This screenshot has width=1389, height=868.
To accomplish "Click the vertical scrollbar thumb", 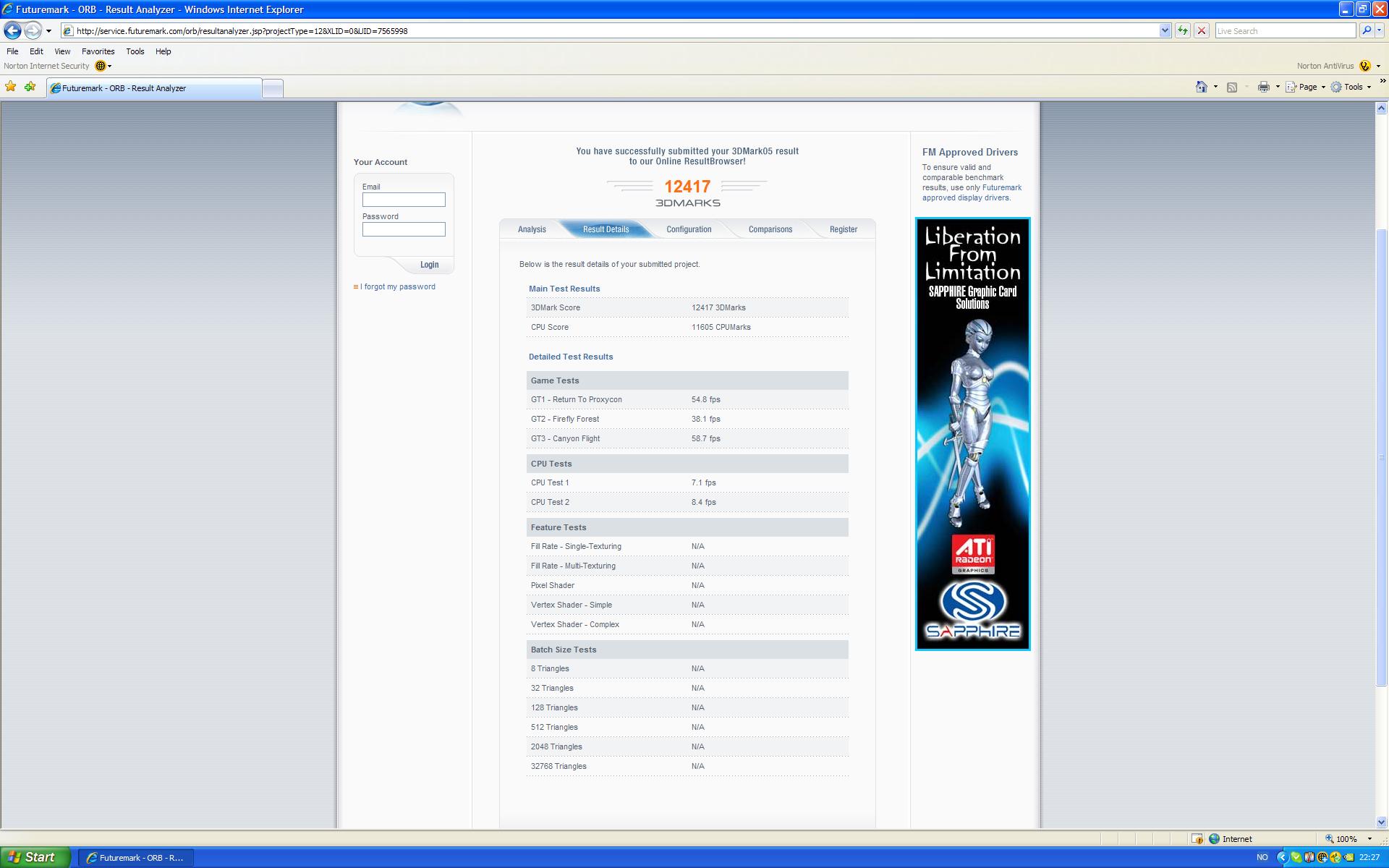I will coord(1381,457).
